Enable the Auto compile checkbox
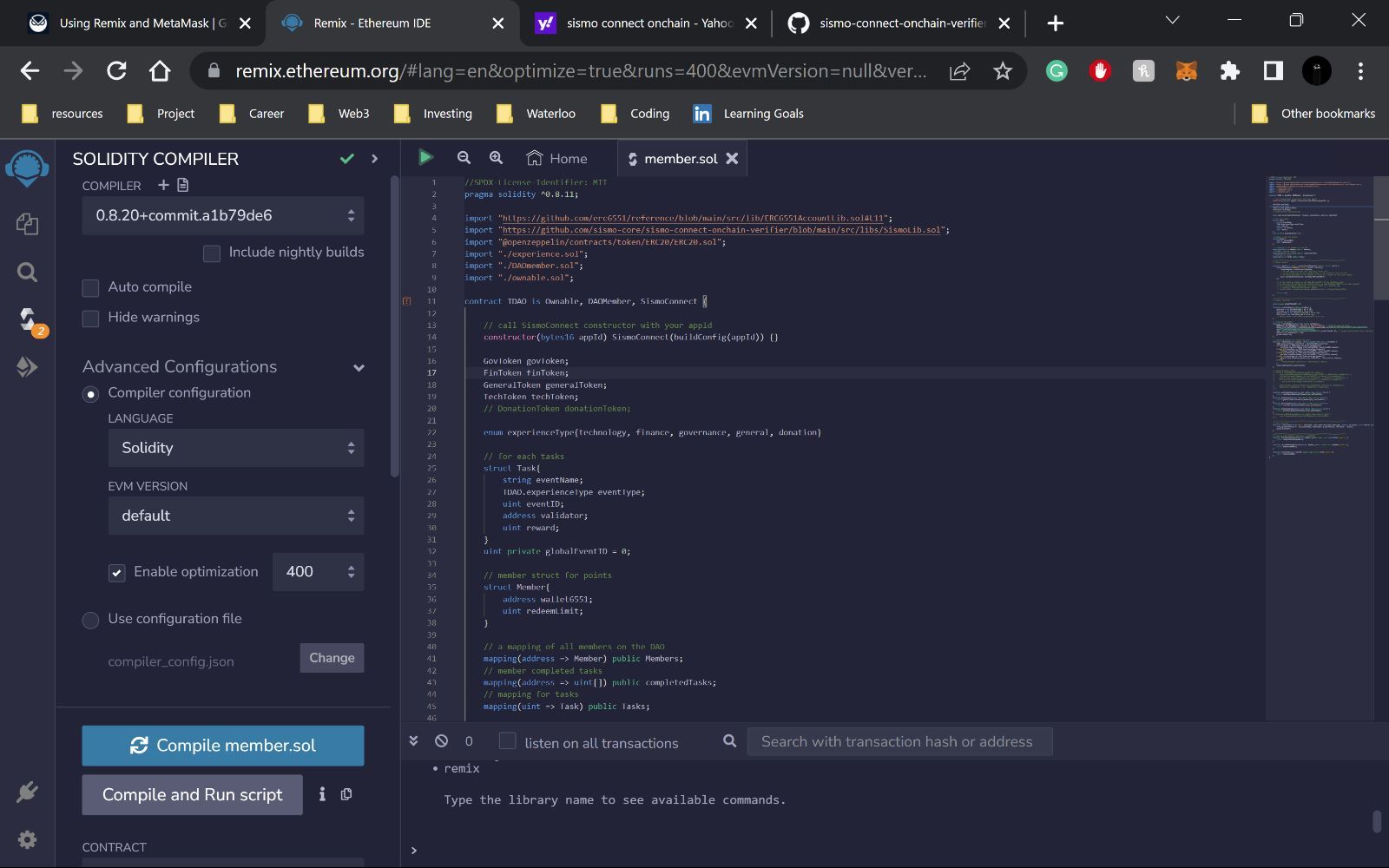 [x=90, y=287]
